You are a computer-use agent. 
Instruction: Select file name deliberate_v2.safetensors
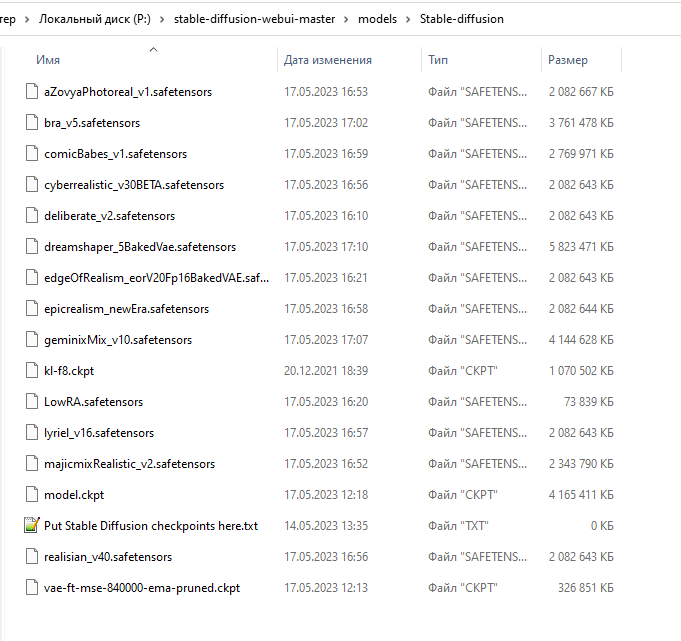coord(109,216)
